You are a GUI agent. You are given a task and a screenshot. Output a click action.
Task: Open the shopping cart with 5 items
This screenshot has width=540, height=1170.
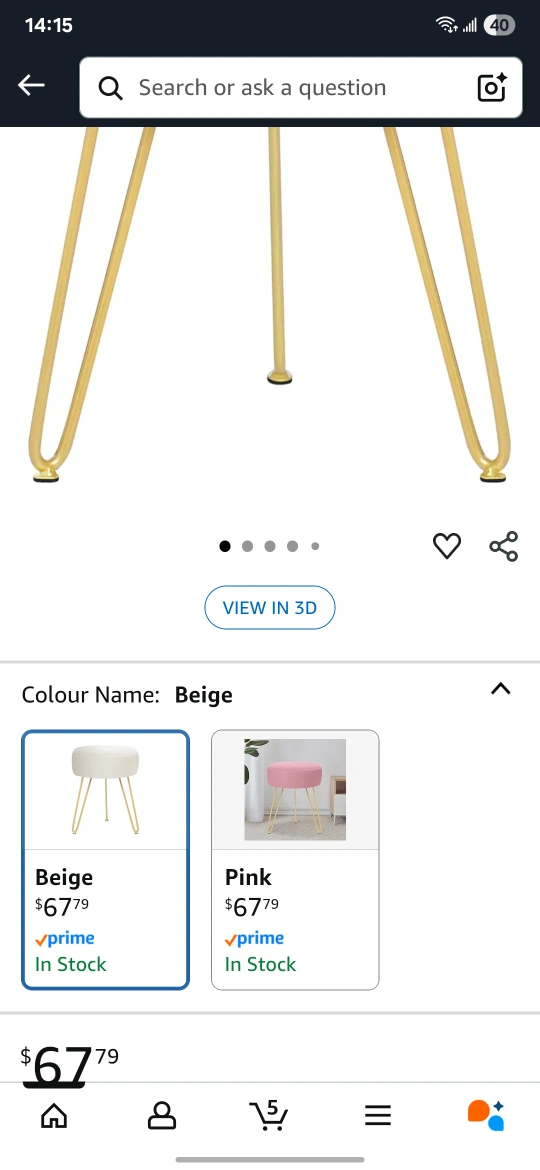[x=269, y=1115]
